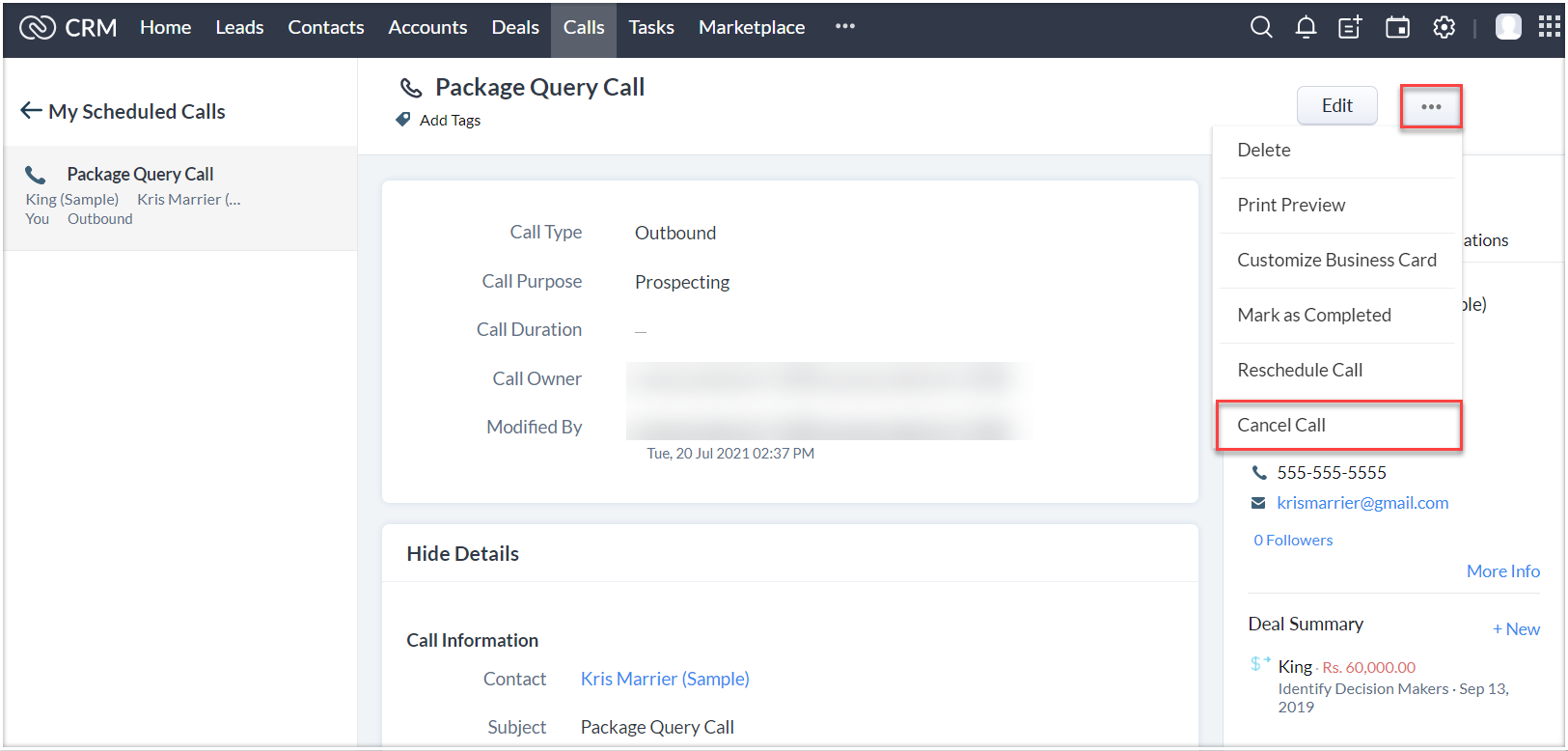
Task: Click the search magnifier icon
Action: click(1261, 27)
